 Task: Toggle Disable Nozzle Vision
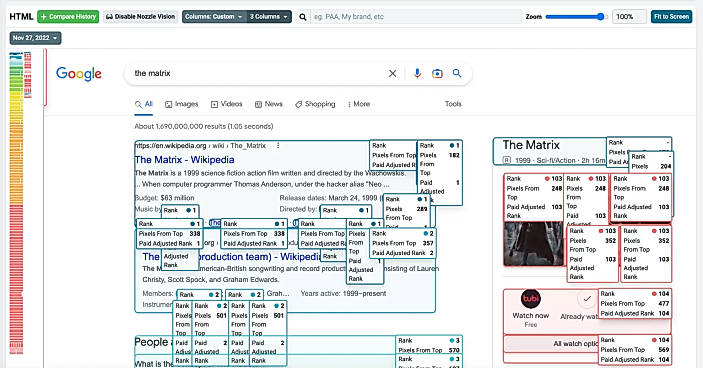(141, 17)
